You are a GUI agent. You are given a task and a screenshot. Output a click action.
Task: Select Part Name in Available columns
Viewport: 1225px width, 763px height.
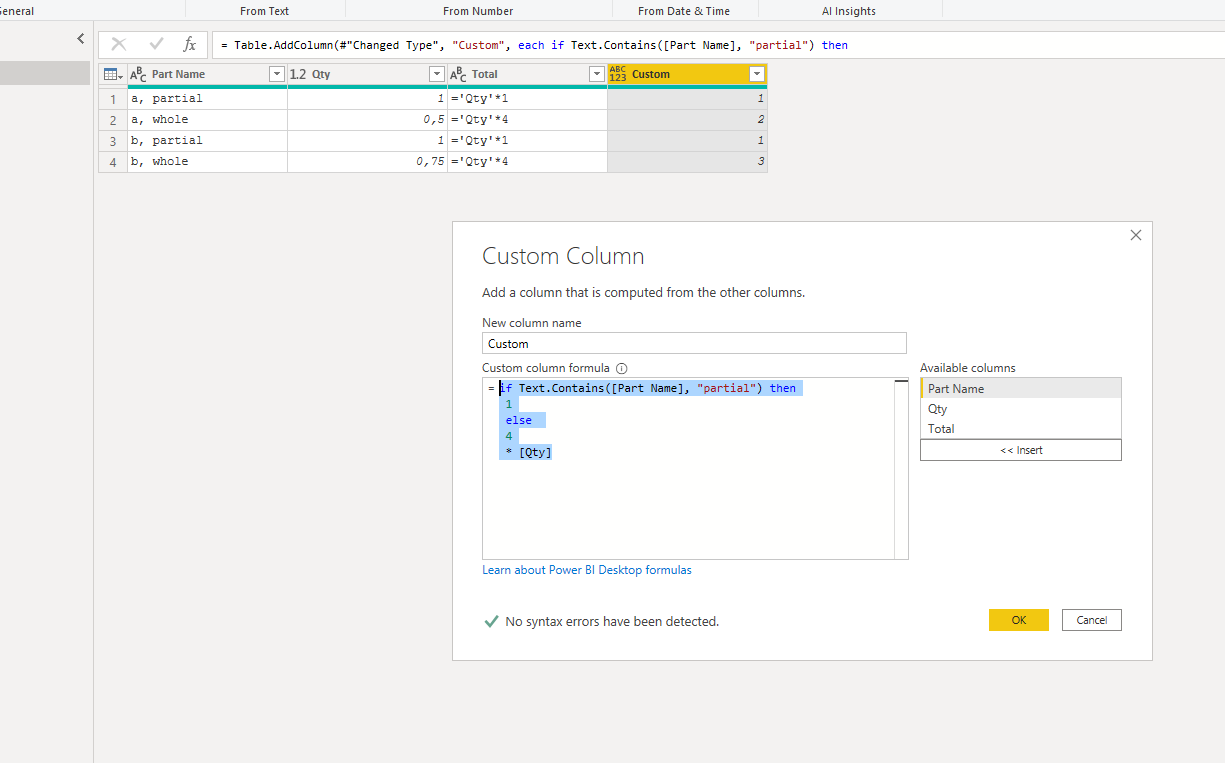point(1021,388)
